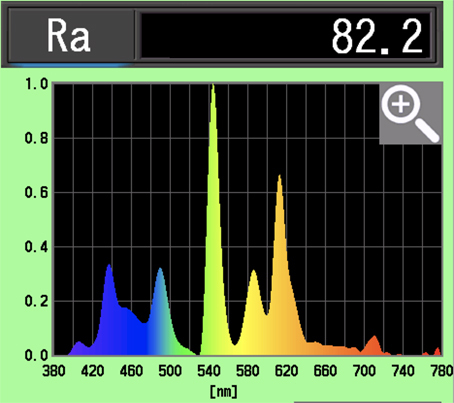Click the 0.0 intensity axis label
This screenshot has height=403, width=454.
(x=37, y=355)
